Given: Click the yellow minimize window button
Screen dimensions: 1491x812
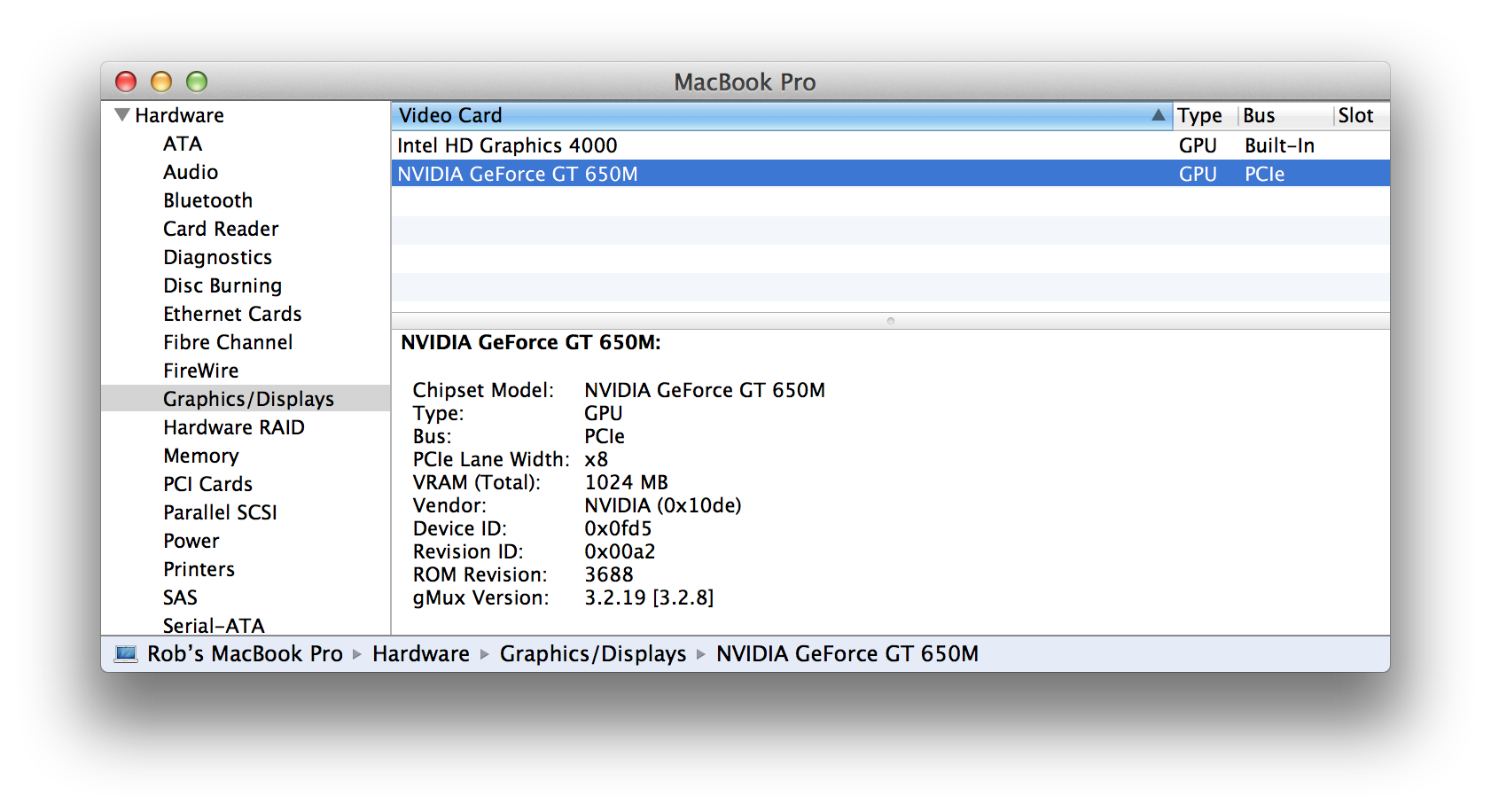Looking at the screenshot, I should (x=161, y=82).
